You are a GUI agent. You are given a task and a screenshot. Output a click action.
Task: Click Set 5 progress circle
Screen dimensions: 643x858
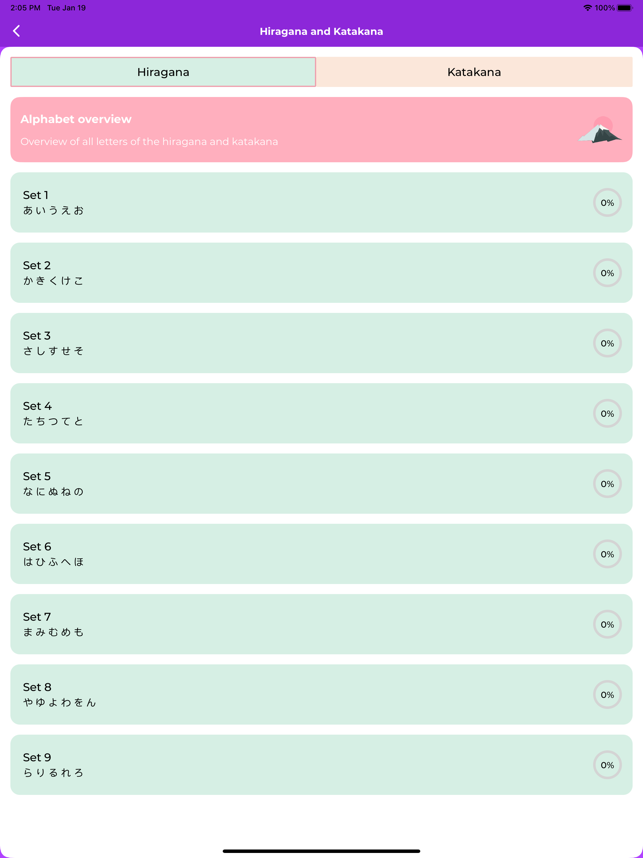pyautogui.click(x=607, y=484)
